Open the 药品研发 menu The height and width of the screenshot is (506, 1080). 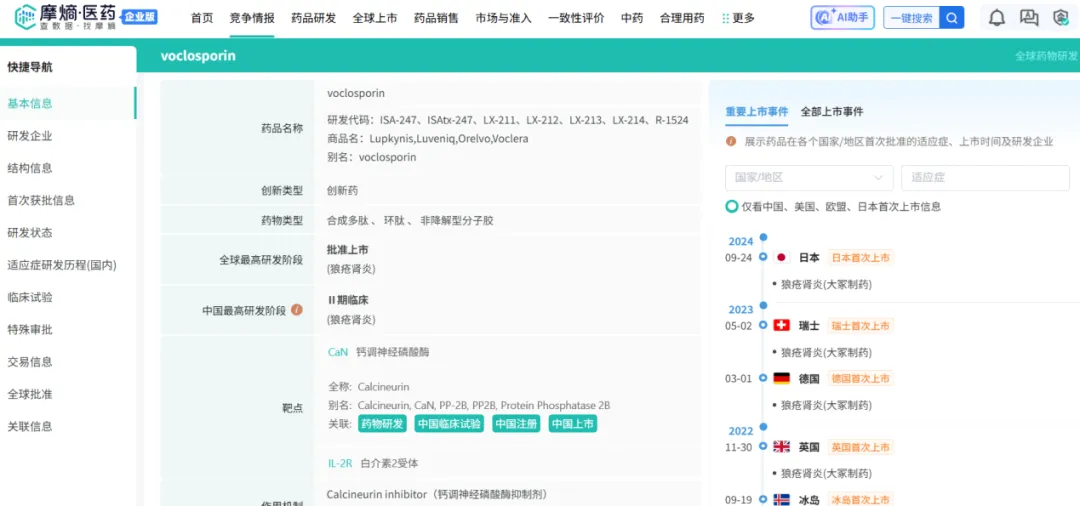[313, 18]
